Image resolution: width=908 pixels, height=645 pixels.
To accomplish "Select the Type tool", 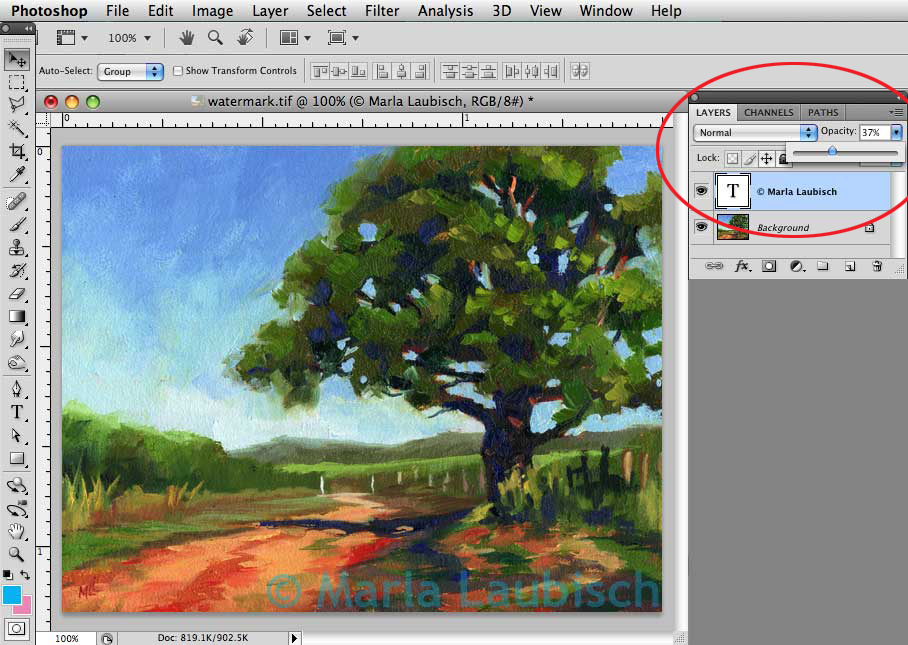I will coord(17,413).
